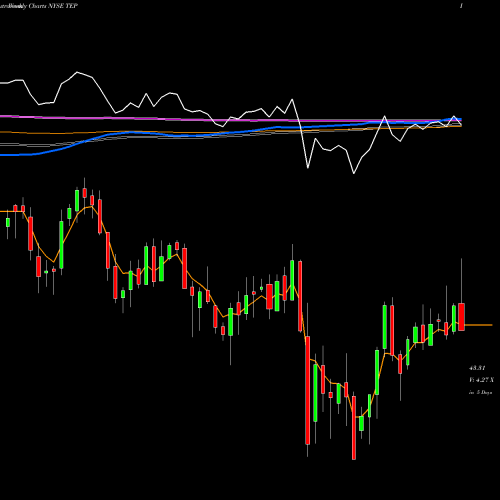Click the orange horizontal line beside the last candle
This screenshot has height=500, width=500.
pos(478,325)
